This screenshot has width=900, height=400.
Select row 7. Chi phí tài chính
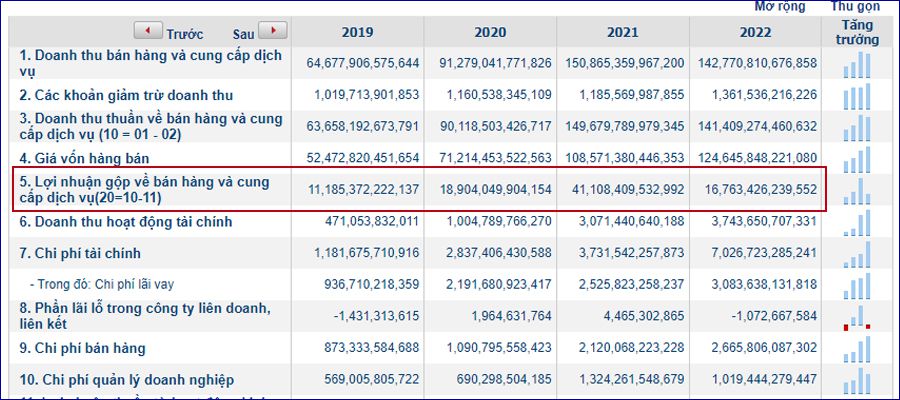coord(80,253)
